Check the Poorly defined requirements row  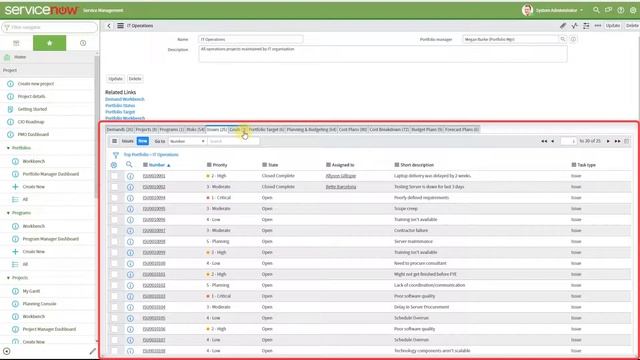[115, 198]
